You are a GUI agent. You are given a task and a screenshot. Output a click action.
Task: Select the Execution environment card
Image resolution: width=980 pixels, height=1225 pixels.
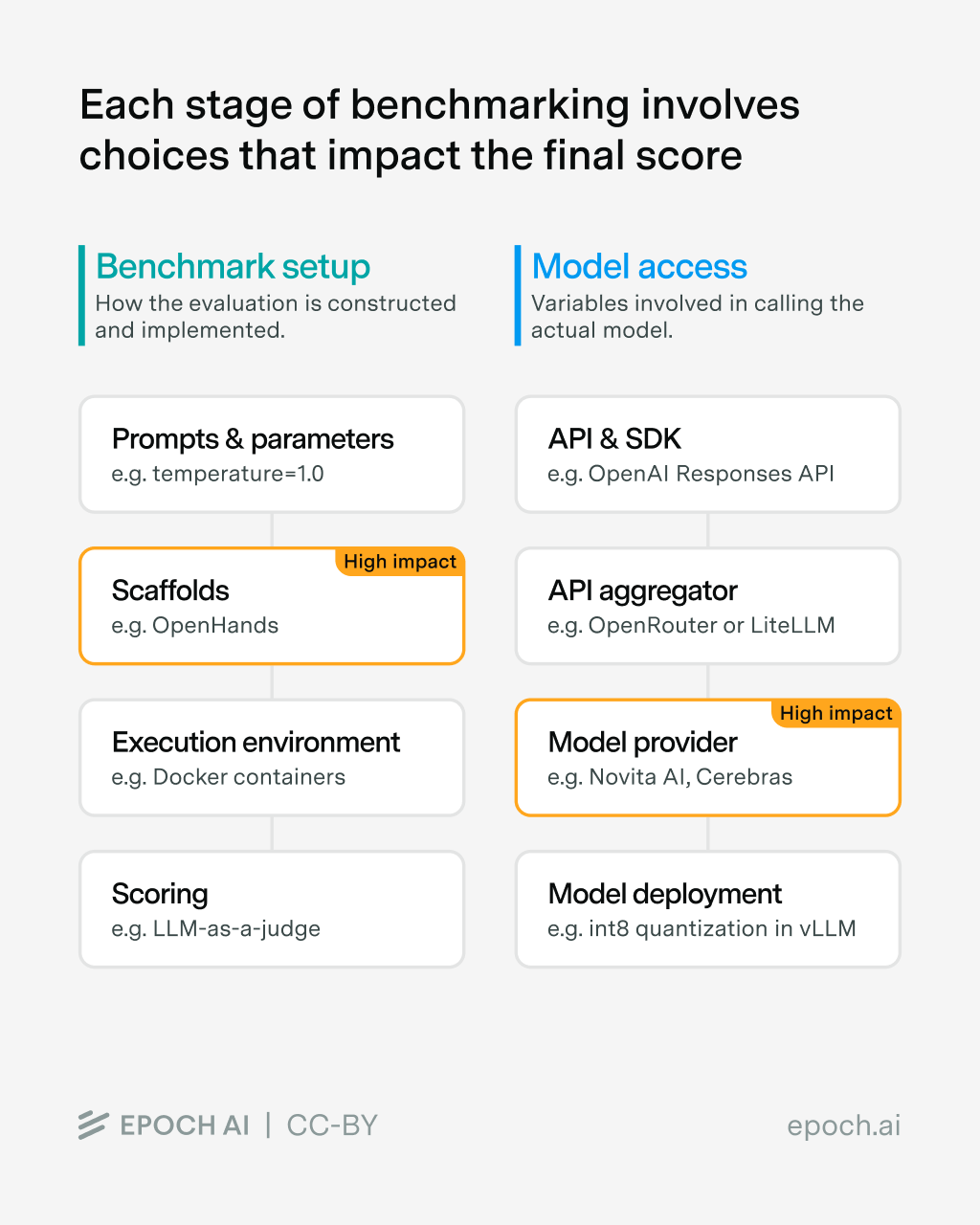pyautogui.click(x=272, y=758)
